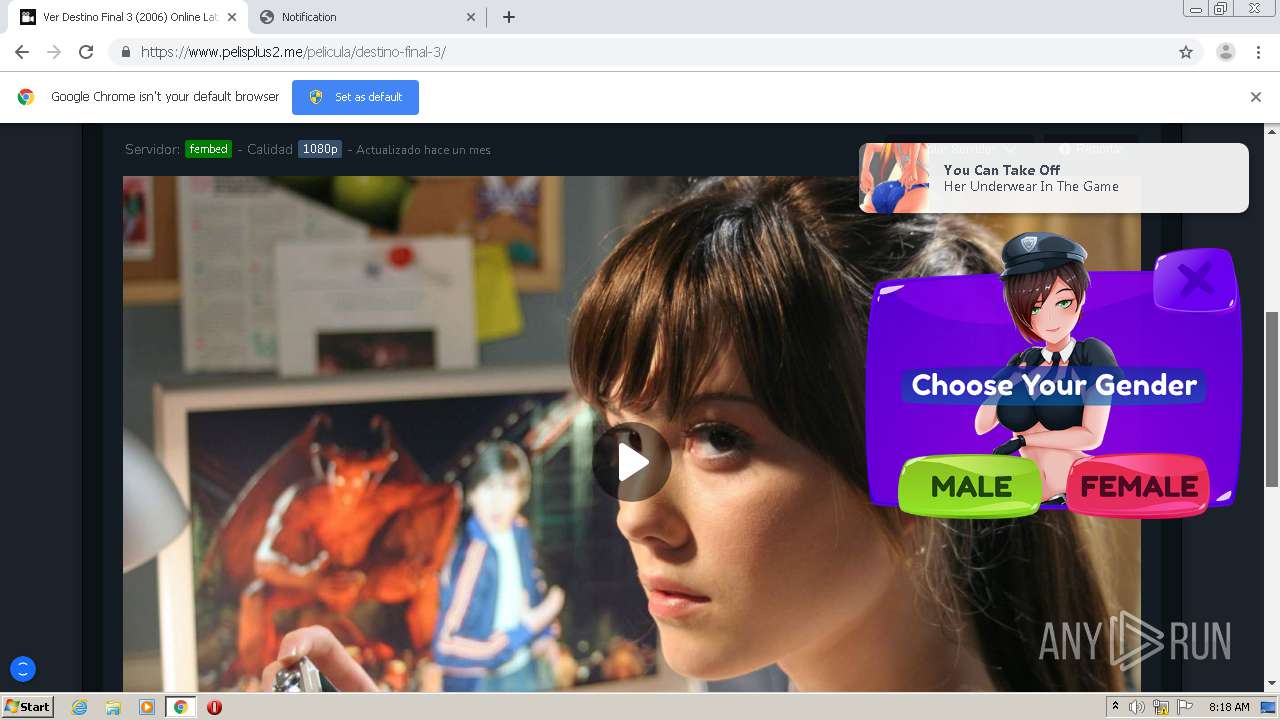
Task: Close the Choose Your Gender popup
Action: 1195,280
